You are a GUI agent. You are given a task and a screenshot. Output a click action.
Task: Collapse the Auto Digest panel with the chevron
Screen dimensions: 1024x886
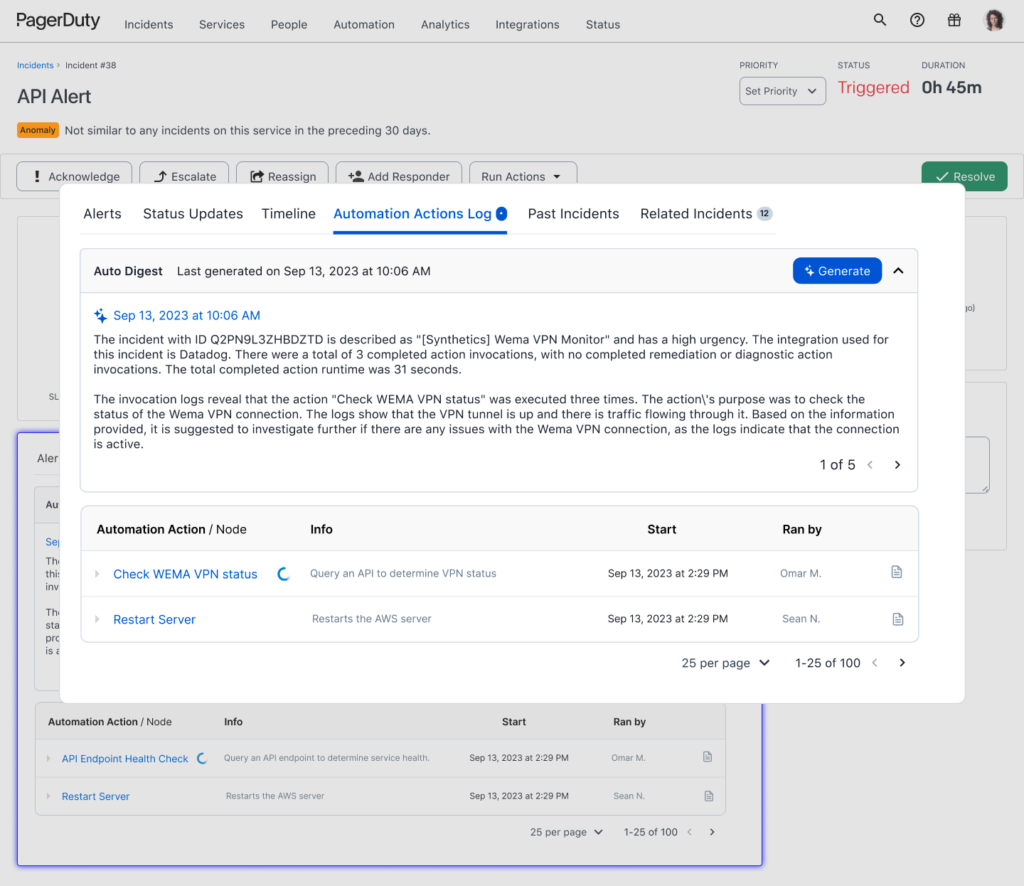click(897, 270)
